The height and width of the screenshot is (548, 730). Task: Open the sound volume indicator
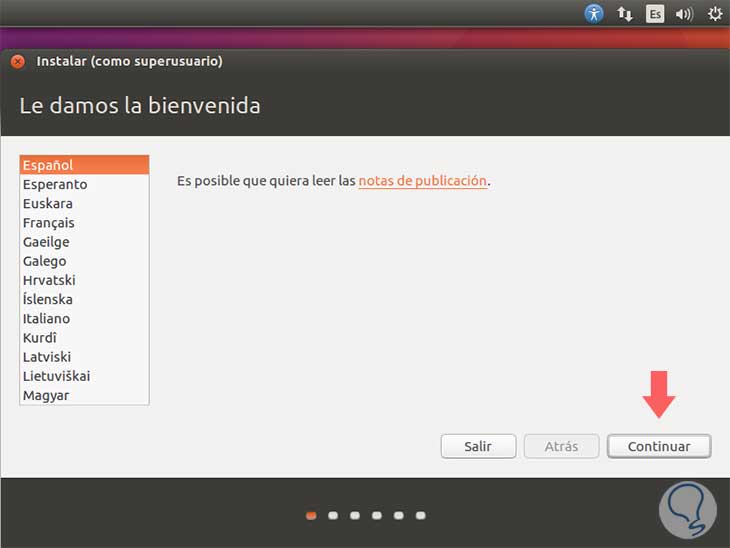coord(684,14)
